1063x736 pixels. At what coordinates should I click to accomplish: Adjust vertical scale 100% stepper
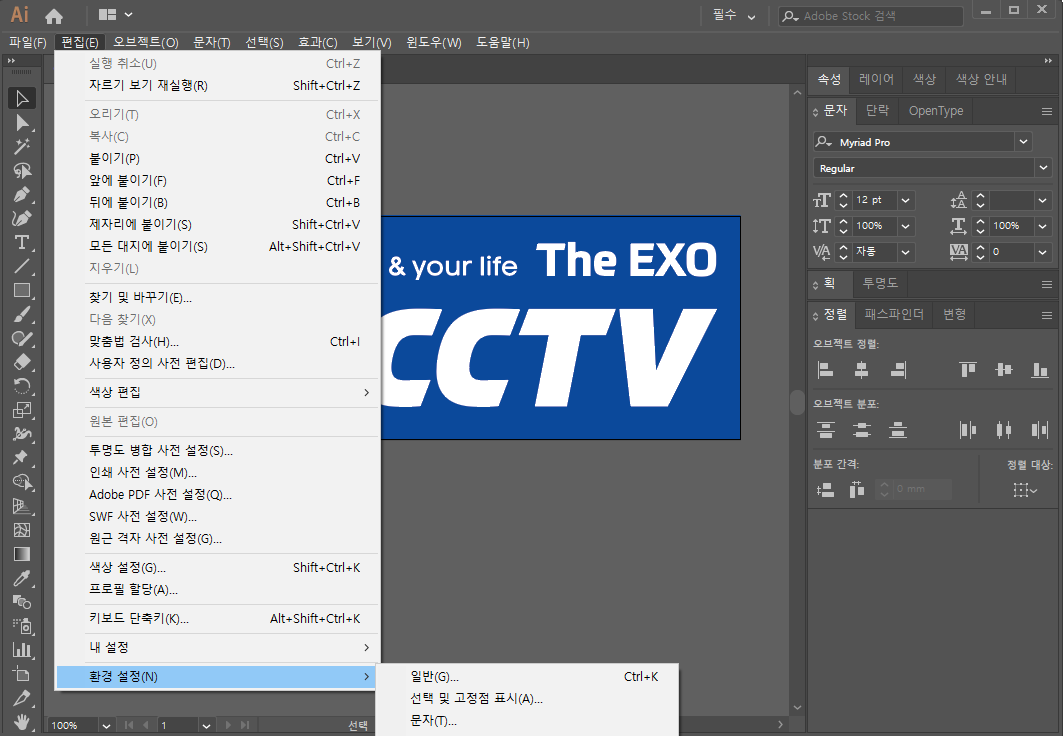[843, 226]
